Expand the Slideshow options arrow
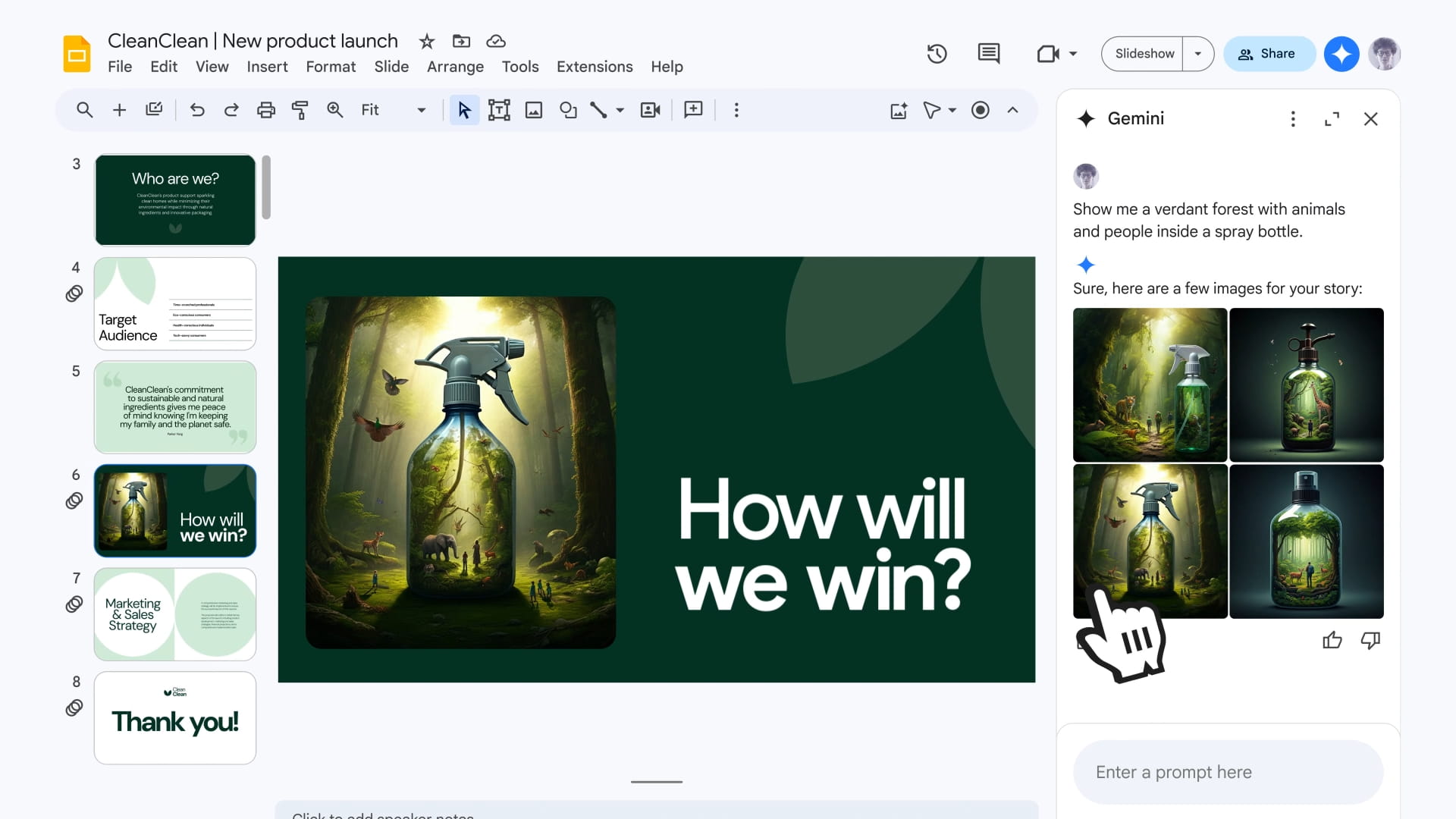Image resolution: width=1456 pixels, height=819 pixels. [1198, 54]
